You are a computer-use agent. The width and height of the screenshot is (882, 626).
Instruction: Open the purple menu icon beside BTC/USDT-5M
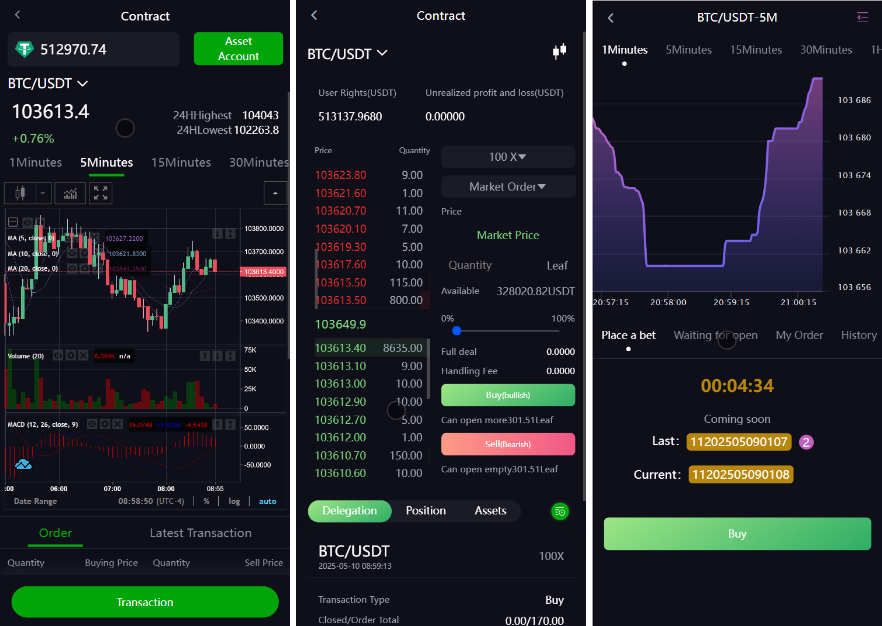[x=863, y=17]
